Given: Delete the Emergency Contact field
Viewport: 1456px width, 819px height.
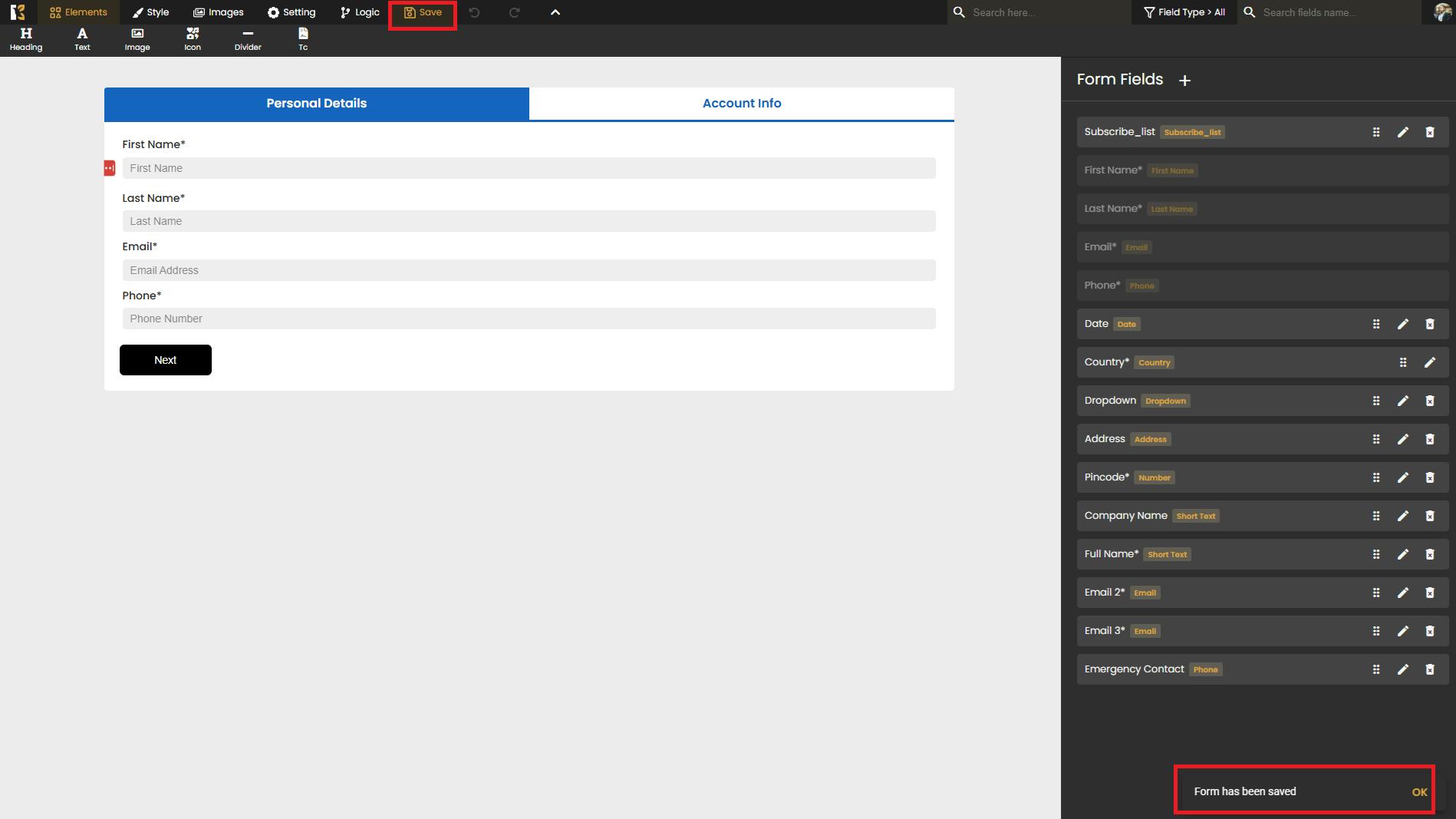Looking at the screenshot, I should (1429, 669).
